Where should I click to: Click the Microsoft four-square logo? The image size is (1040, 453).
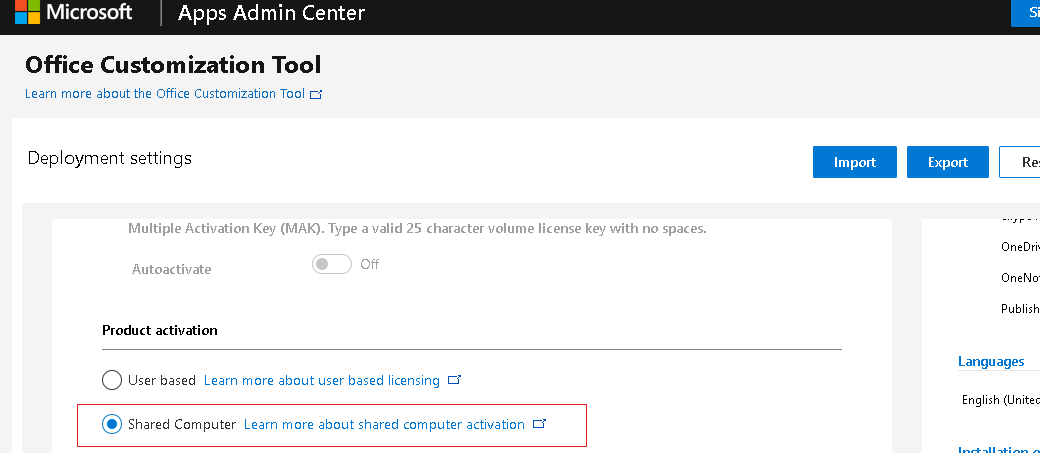tap(27, 11)
